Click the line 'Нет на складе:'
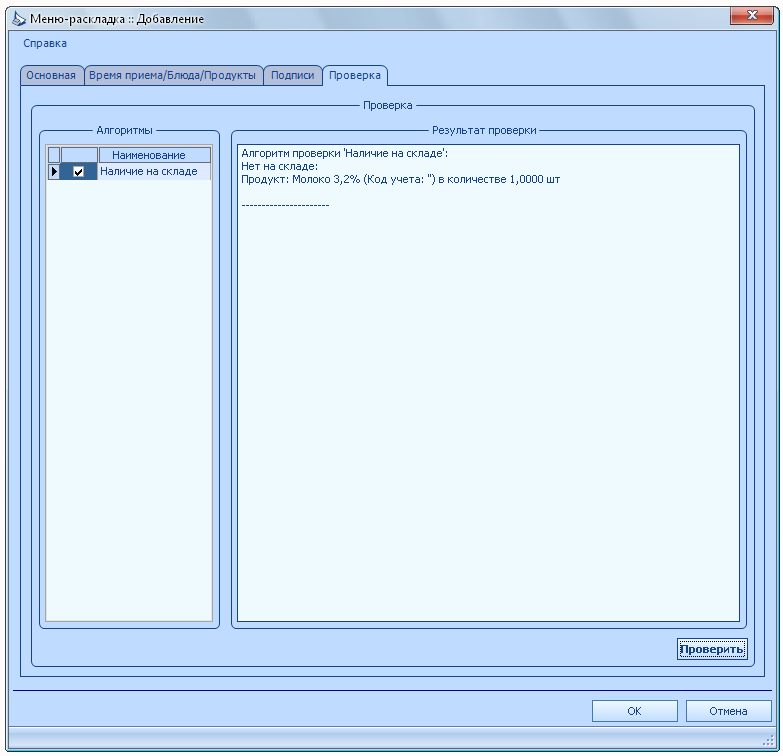 coord(280,166)
